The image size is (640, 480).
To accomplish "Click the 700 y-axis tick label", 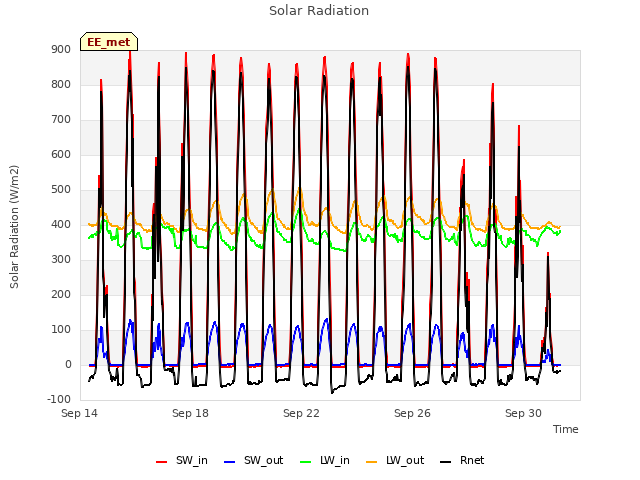I will pyautogui.click(x=61, y=120).
